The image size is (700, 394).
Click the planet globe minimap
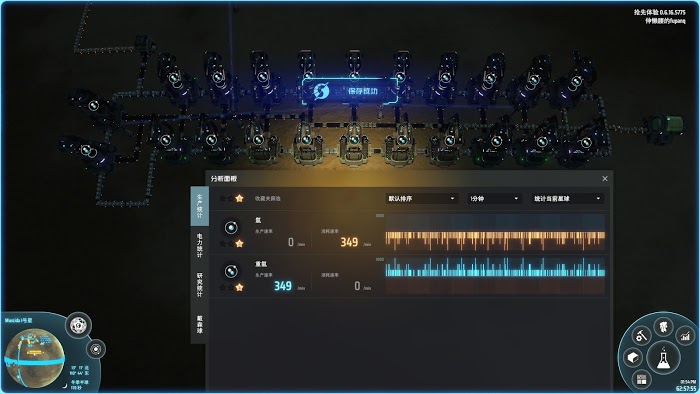33,358
